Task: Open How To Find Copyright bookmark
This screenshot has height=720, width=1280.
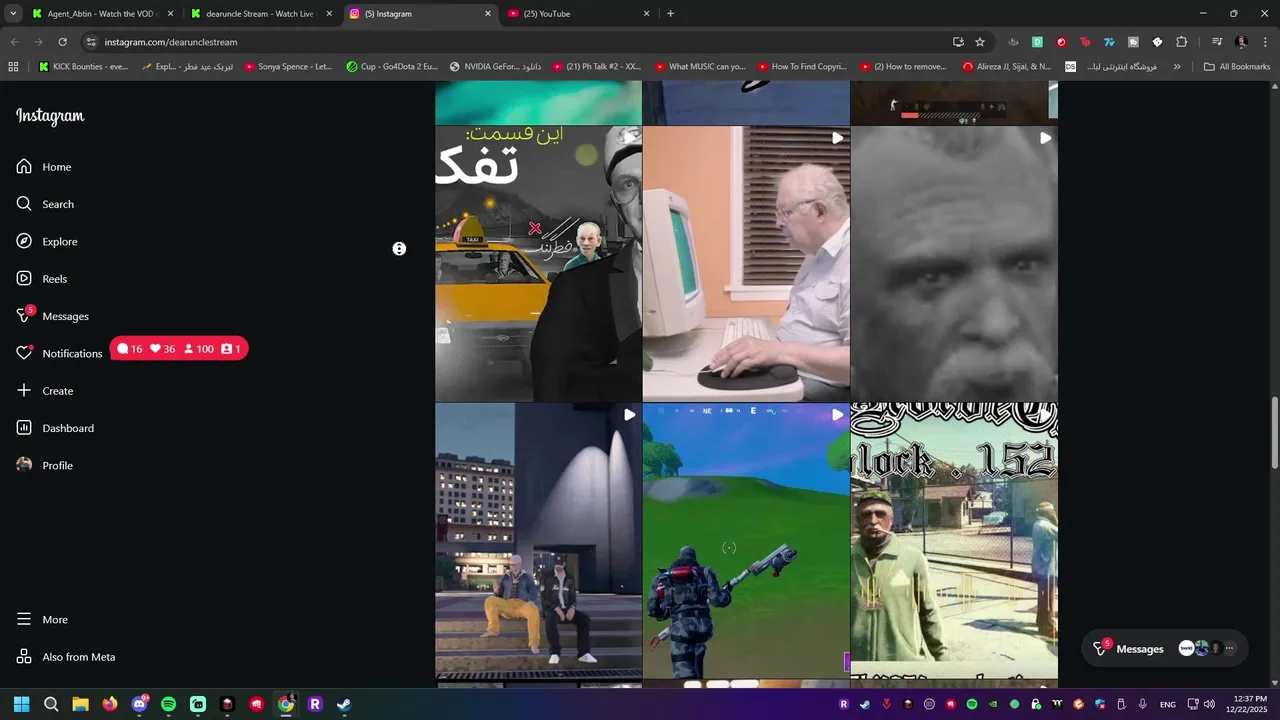Action: click(802, 67)
